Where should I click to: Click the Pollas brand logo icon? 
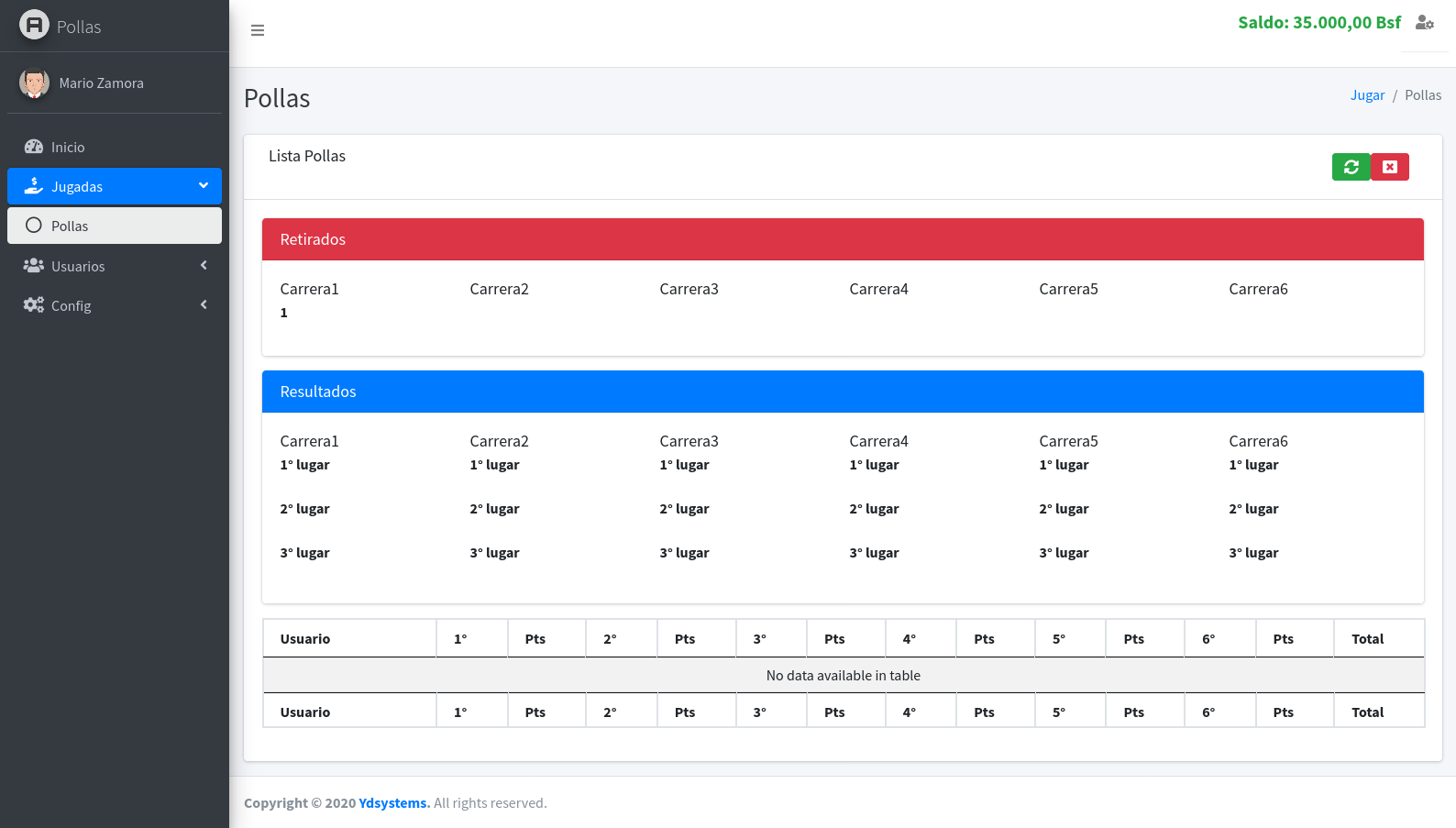(x=34, y=25)
